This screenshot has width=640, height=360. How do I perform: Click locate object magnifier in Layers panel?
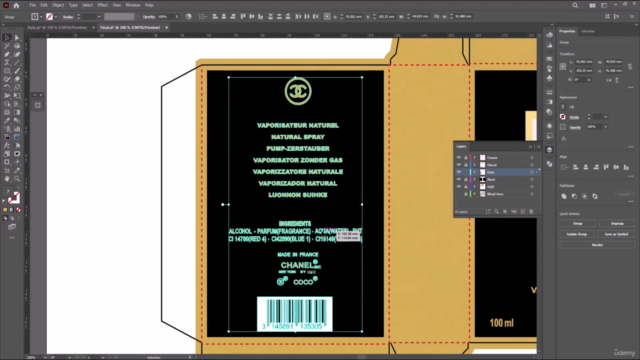point(496,211)
